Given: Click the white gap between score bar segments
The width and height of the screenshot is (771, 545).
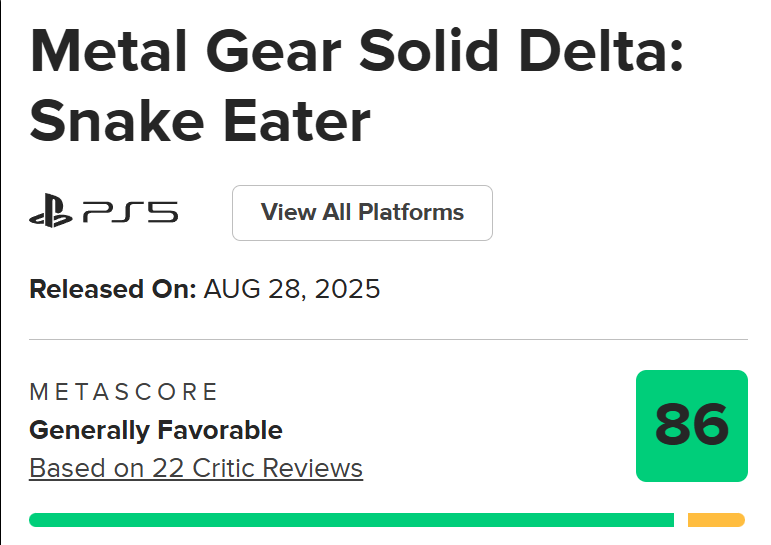Looking at the screenshot, I should tap(681, 520).
